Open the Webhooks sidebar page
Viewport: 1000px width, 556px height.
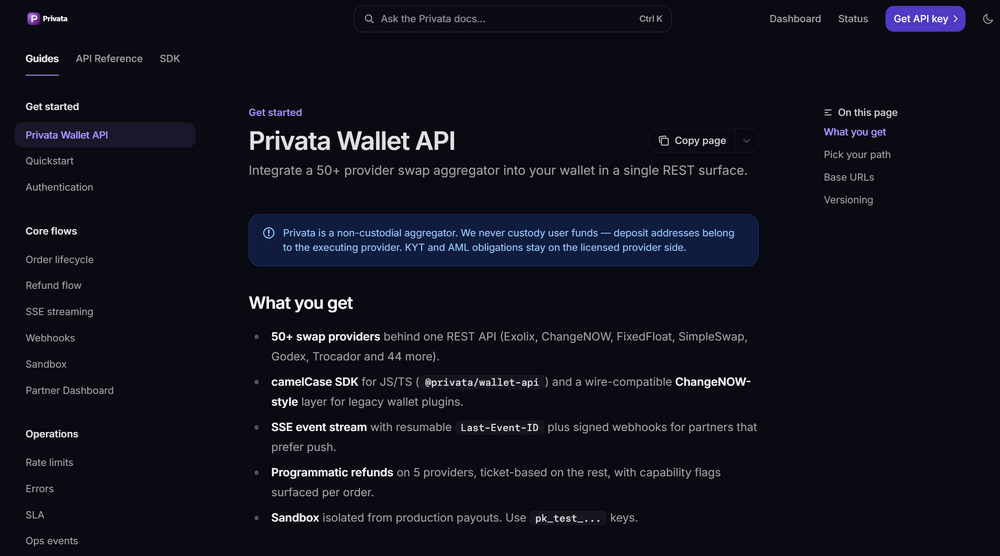[50, 338]
